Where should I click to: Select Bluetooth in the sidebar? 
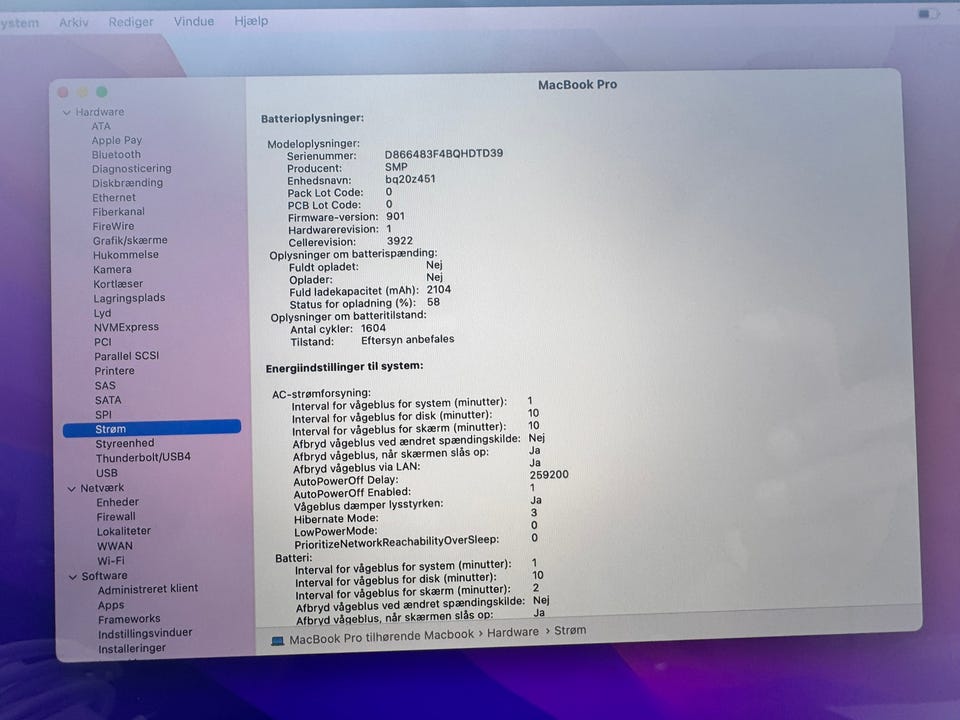point(116,155)
